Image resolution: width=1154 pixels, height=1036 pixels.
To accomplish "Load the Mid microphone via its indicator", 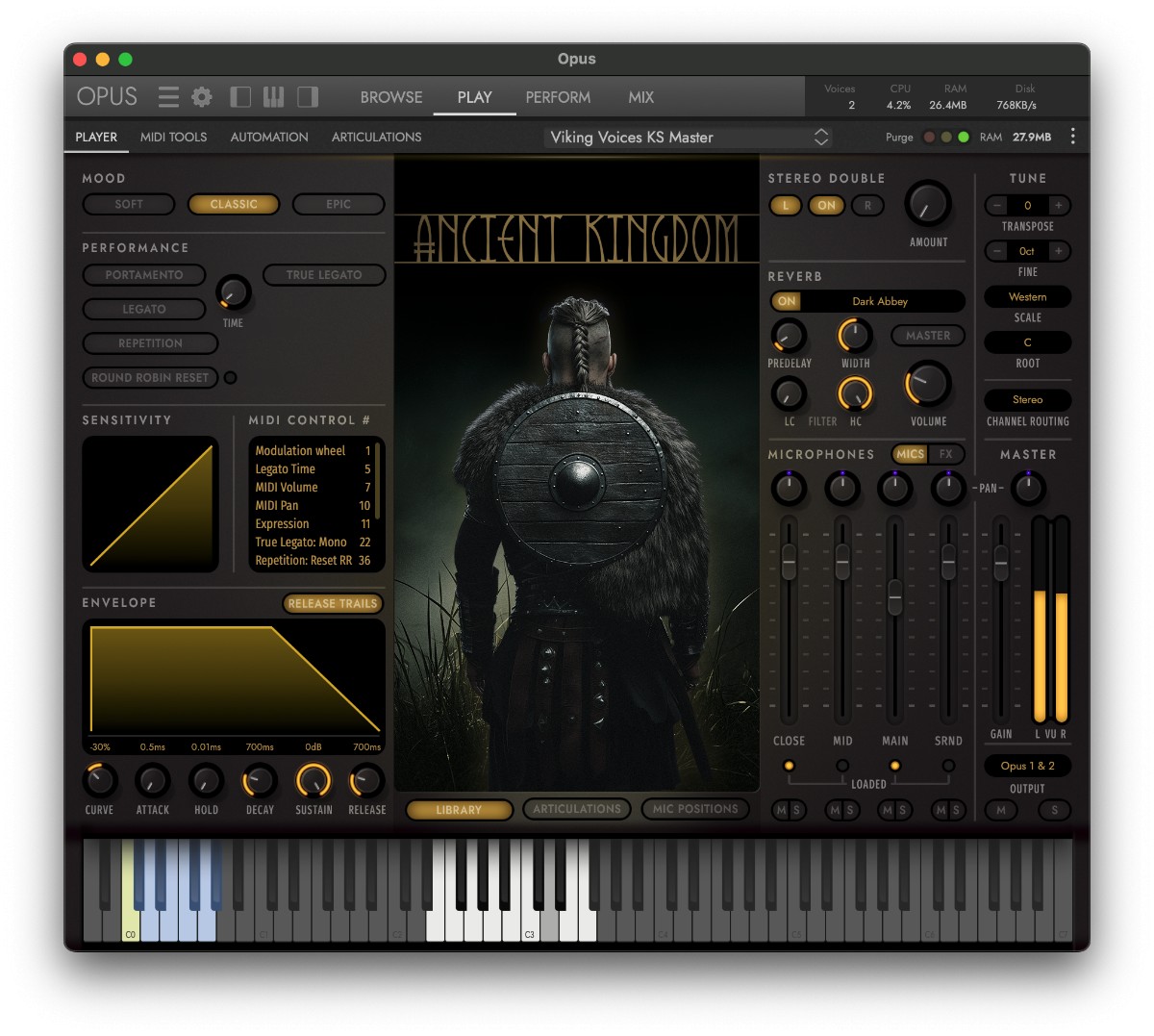I will 842,766.
